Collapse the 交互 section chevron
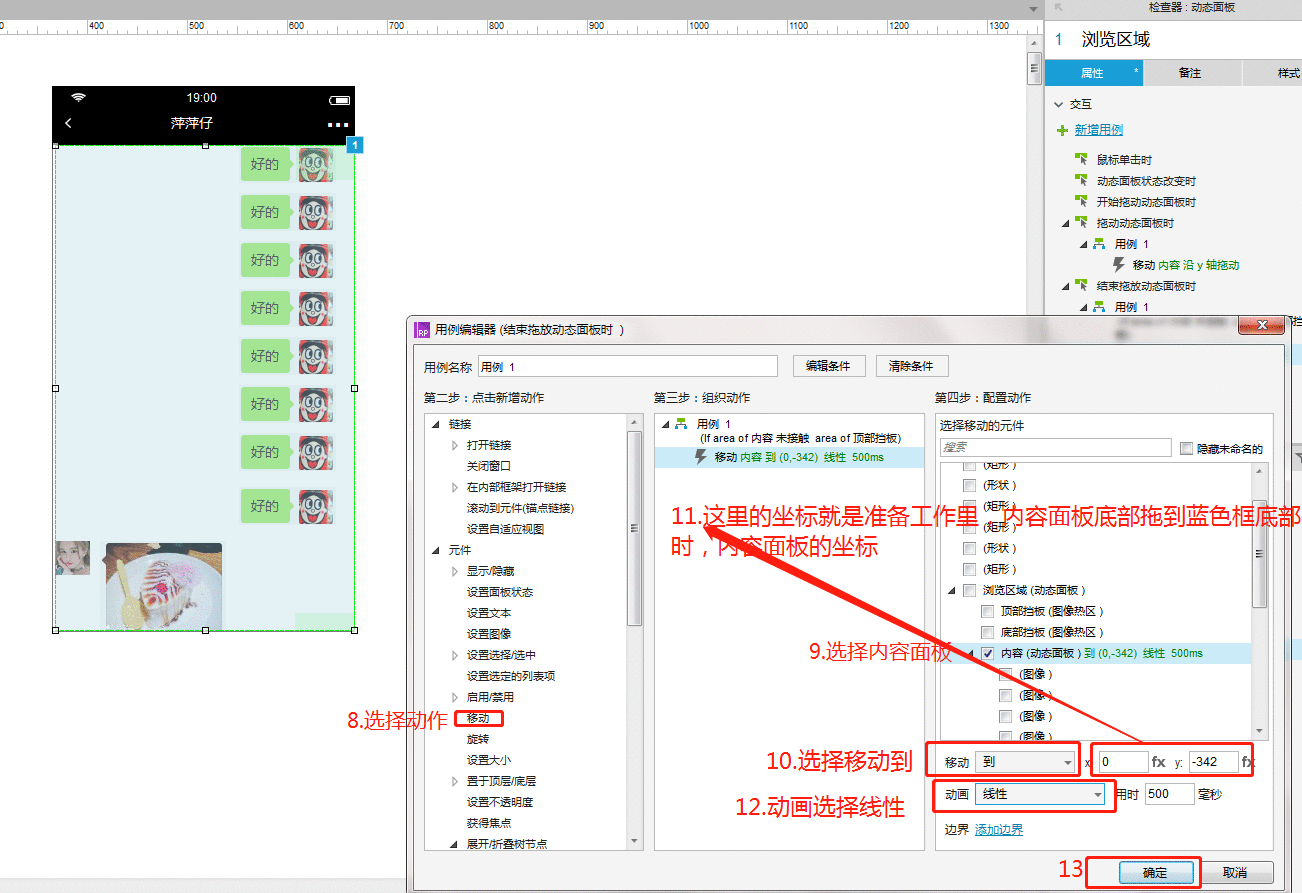 [1059, 104]
